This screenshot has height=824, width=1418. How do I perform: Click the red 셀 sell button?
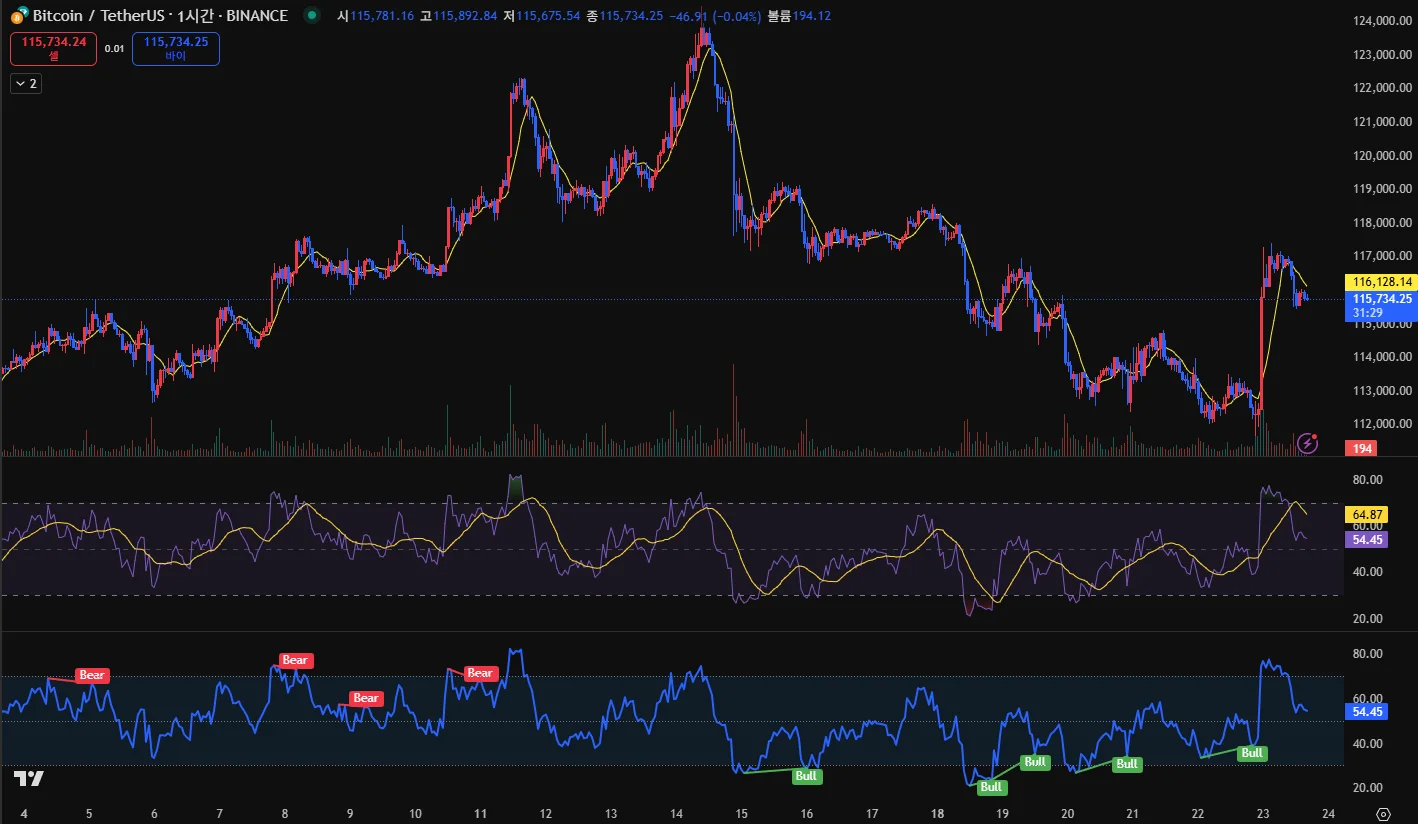(54, 48)
